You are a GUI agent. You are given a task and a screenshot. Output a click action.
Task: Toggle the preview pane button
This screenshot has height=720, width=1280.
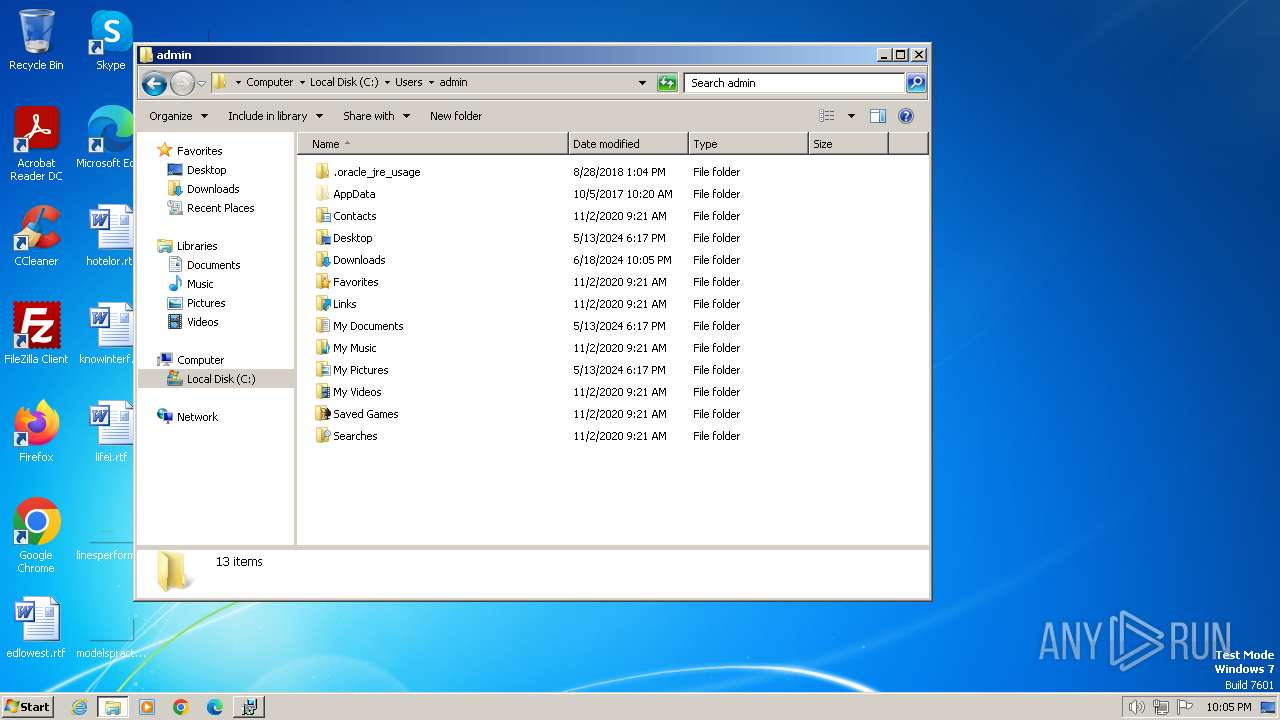tap(878, 116)
